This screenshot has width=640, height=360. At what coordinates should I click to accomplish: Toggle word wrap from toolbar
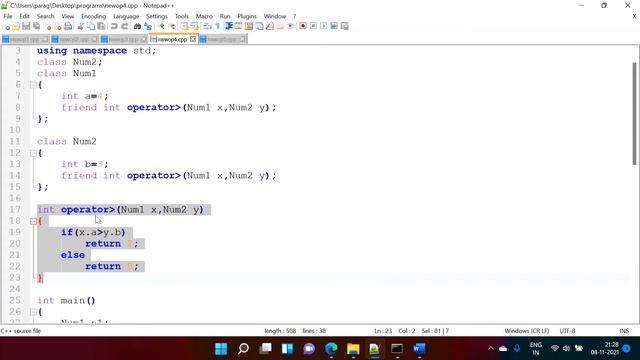(207, 26)
